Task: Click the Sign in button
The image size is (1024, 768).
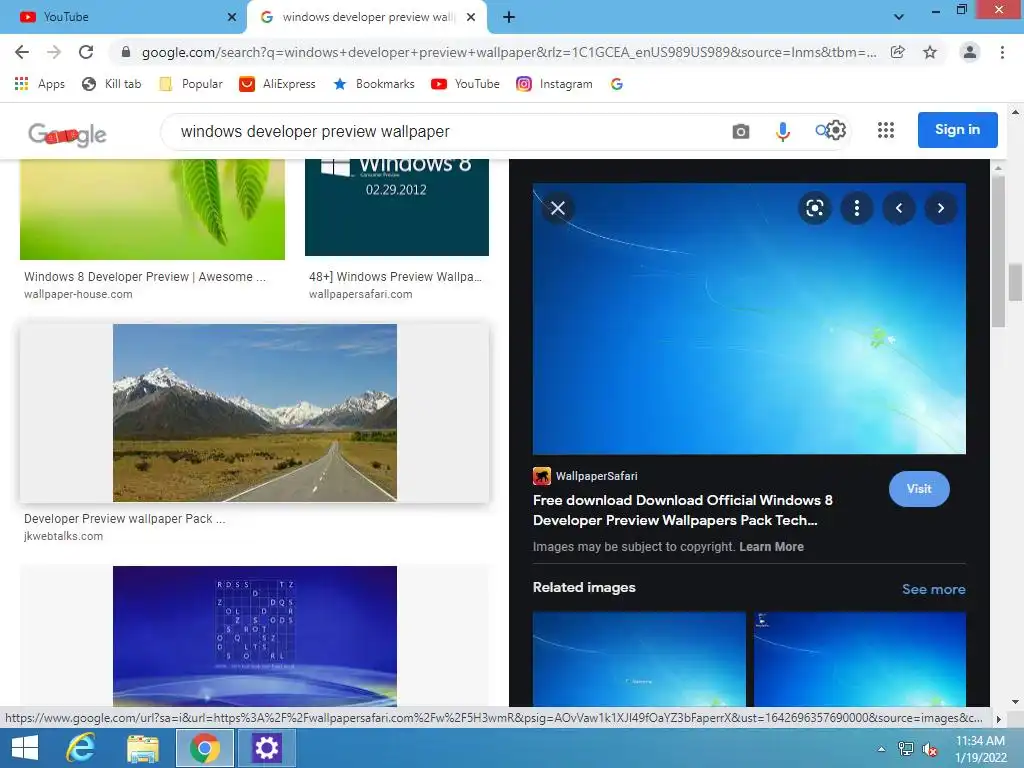Action: point(957,129)
